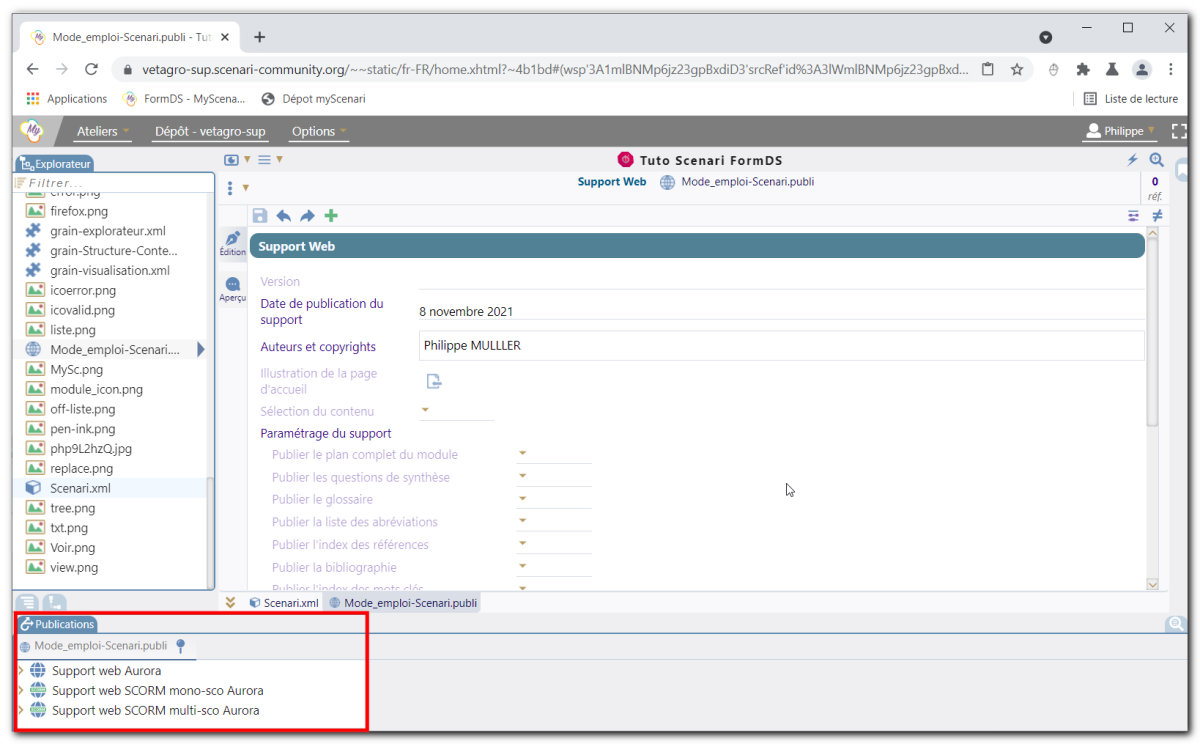This screenshot has height=744, width=1200.
Task: Click the magnifier icon at bottom right
Action: click(1175, 624)
